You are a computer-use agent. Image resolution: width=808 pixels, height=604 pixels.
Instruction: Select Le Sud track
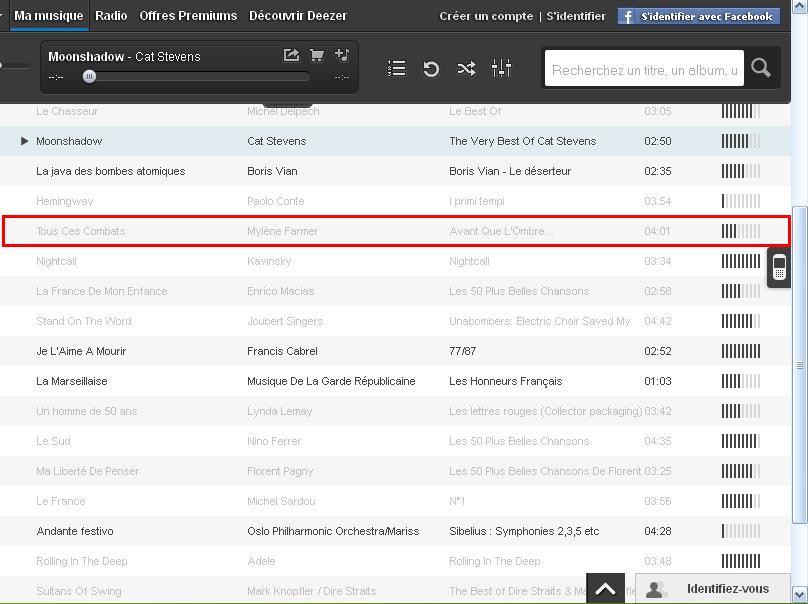(53, 441)
